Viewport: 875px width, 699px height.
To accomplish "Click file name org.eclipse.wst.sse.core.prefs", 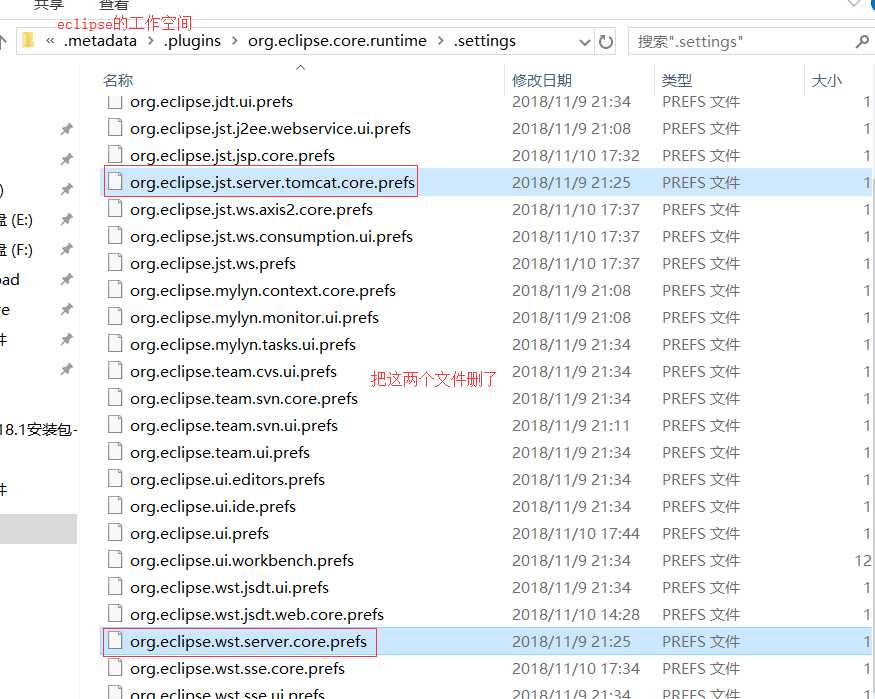I will point(237,668).
